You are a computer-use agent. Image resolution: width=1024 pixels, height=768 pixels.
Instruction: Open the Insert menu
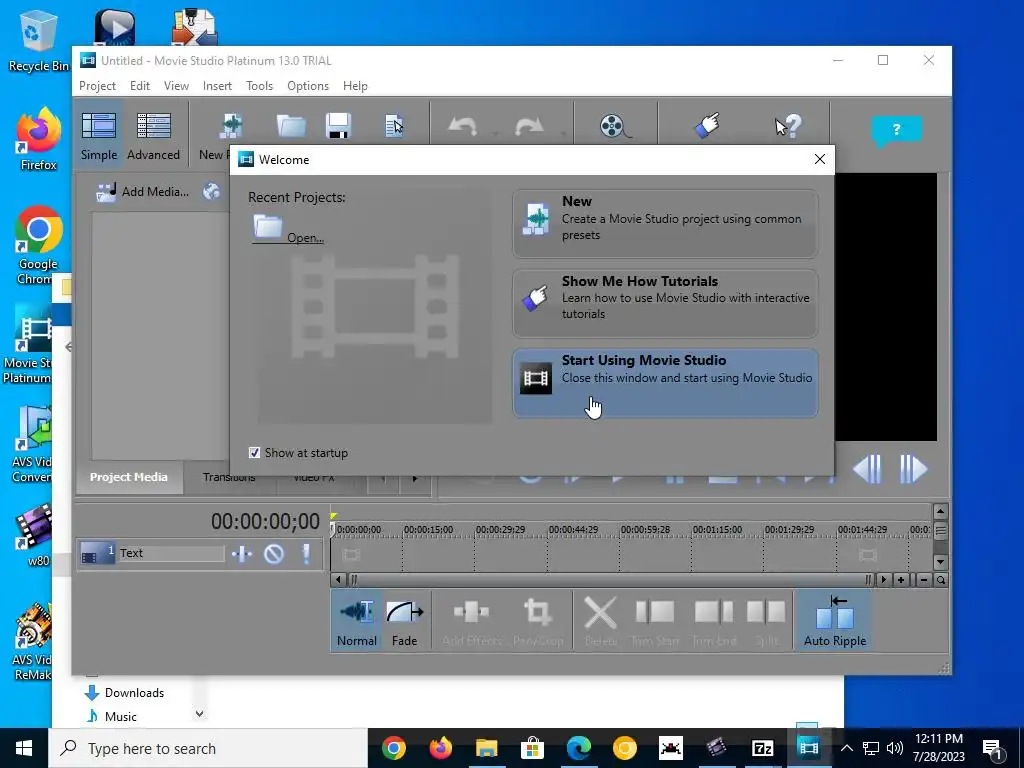click(217, 86)
